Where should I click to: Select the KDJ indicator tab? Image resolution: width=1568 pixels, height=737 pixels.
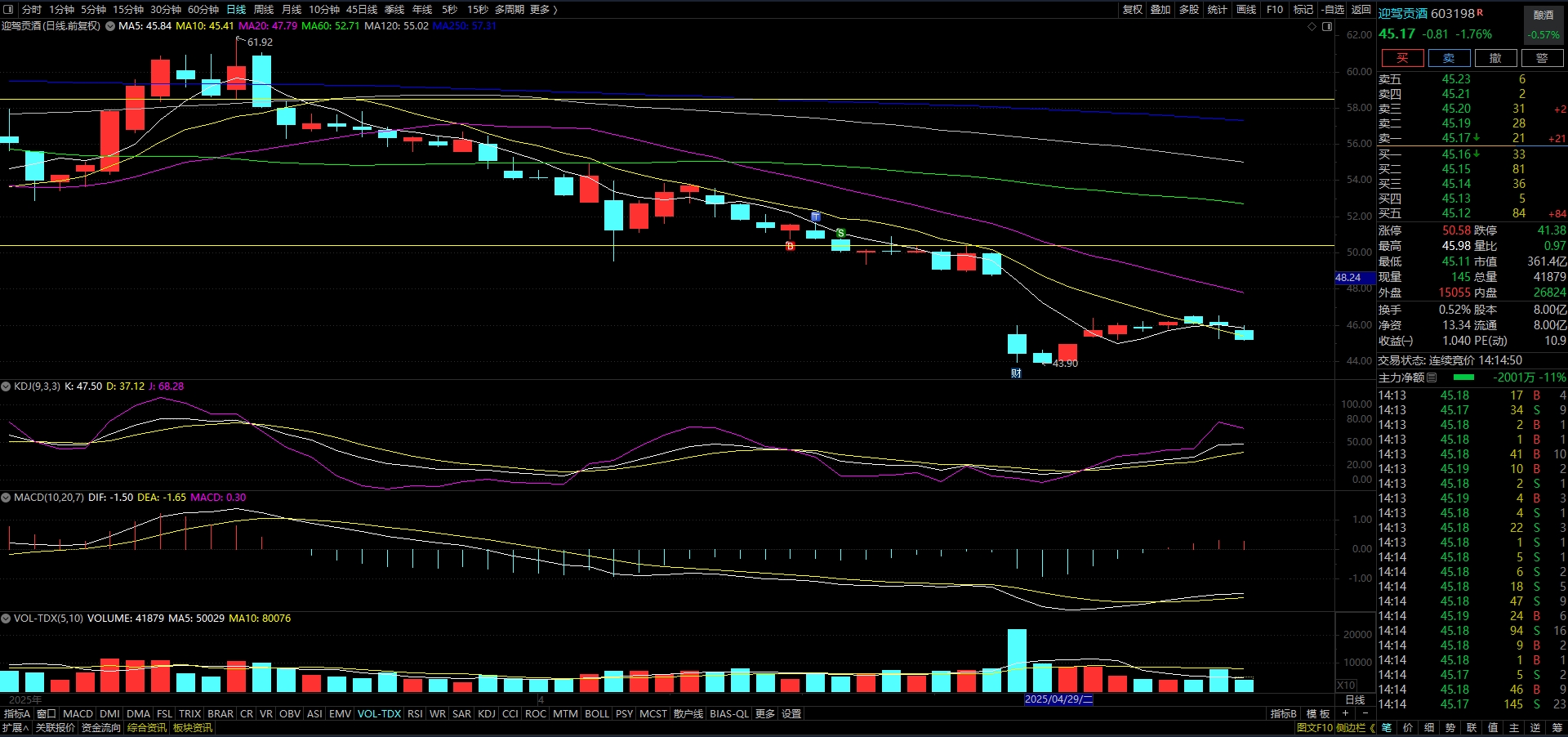486,713
